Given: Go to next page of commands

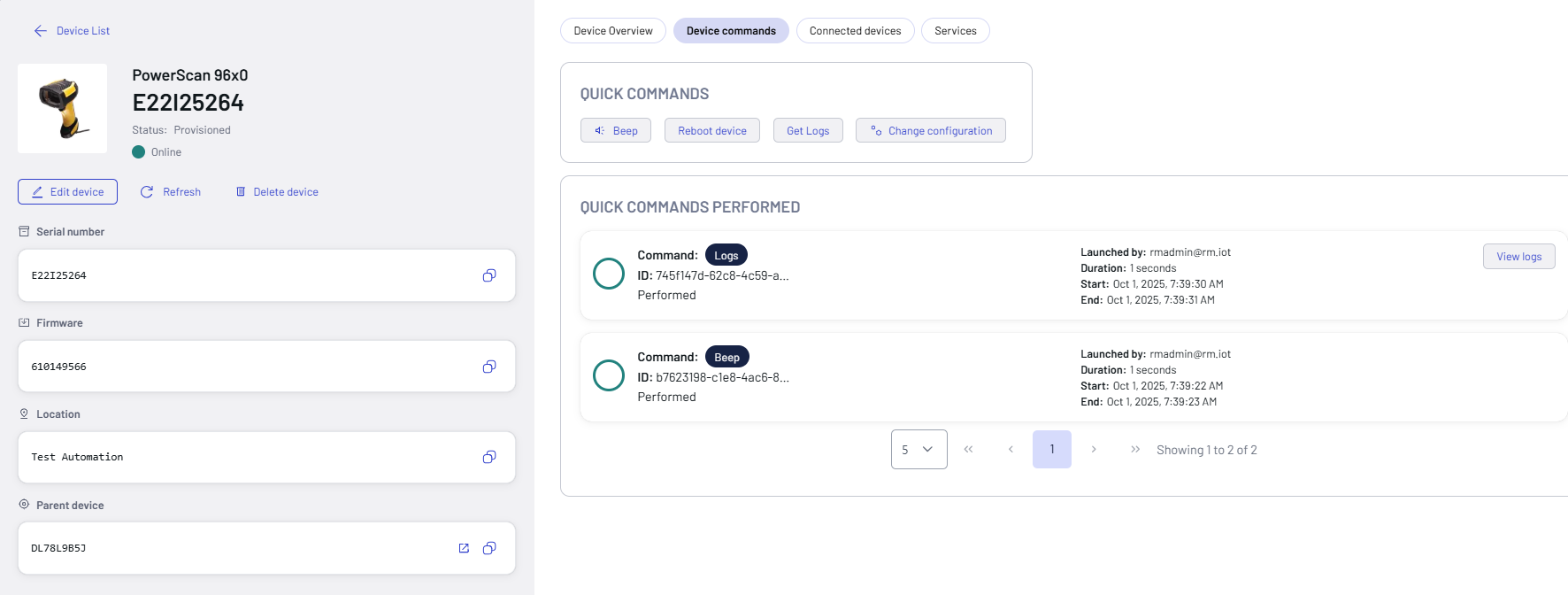Looking at the screenshot, I should point(1094,450).
